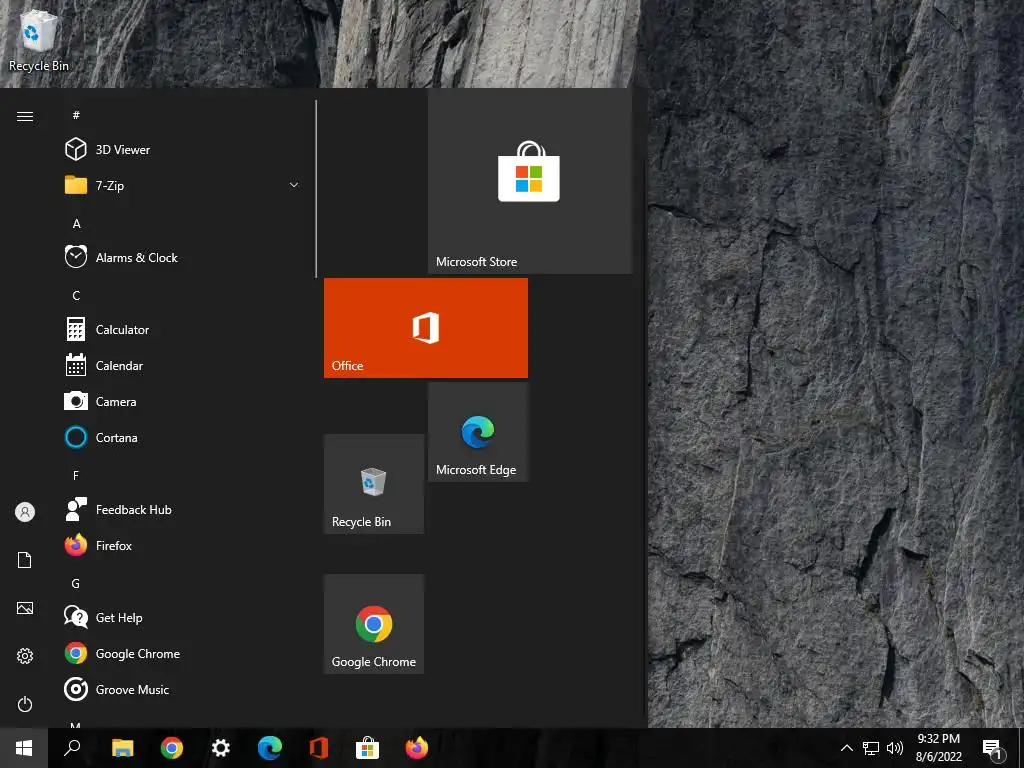Screen dimensions: 1024x768
Task: Open the user account icon in Start
Action: click(x=25, y=511)
